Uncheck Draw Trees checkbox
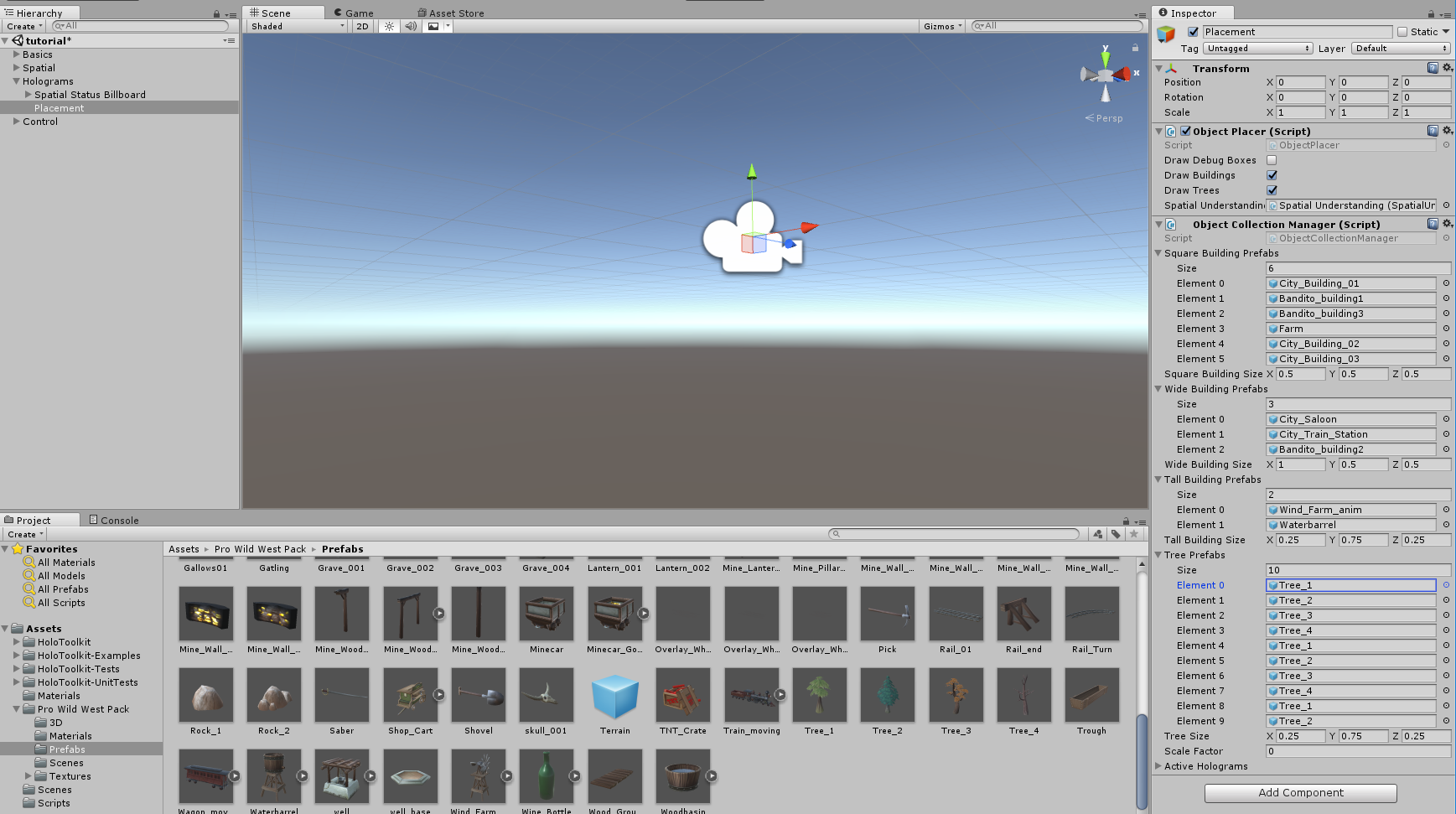This screenshot has width=1456, height=814. click(1272, 190)
